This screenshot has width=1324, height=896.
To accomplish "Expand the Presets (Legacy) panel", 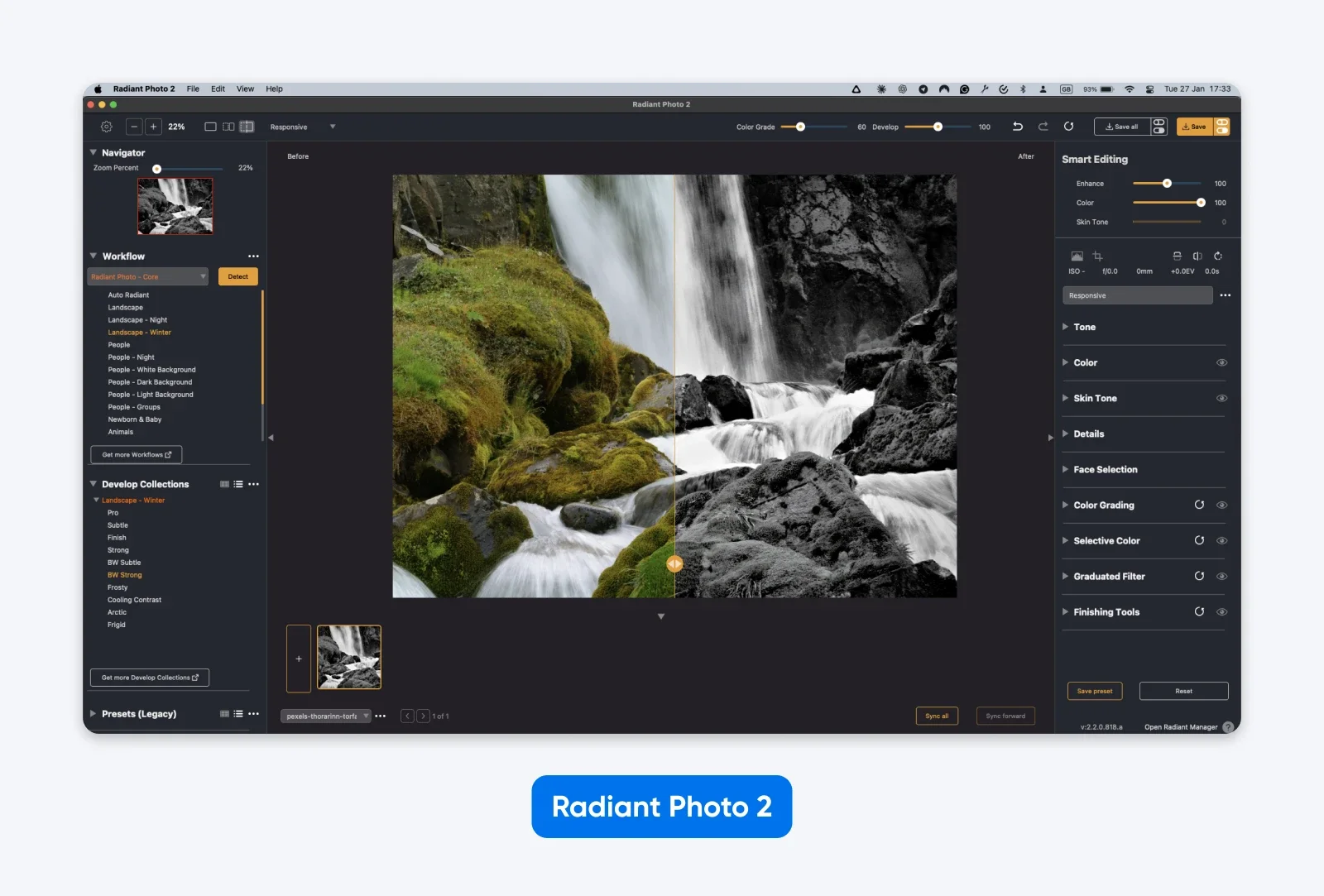I will coord(94,714).
